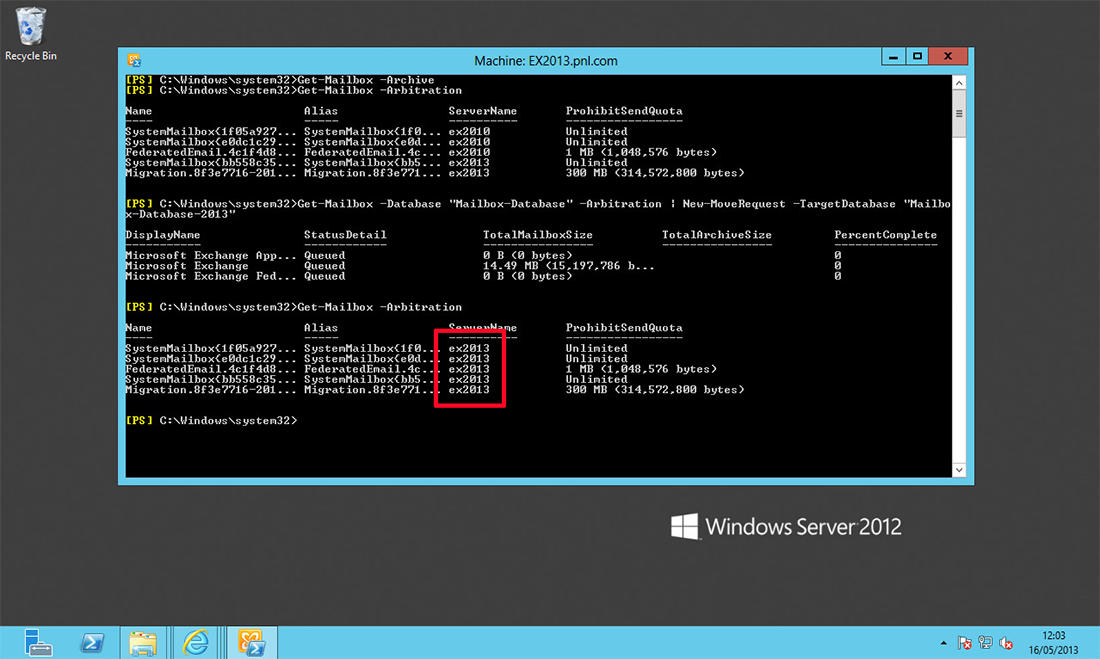Screen dimensions: 1100x659
Task: Click the 'Microsoft Exchange Fed...' display name
Action: coord(211,277)
